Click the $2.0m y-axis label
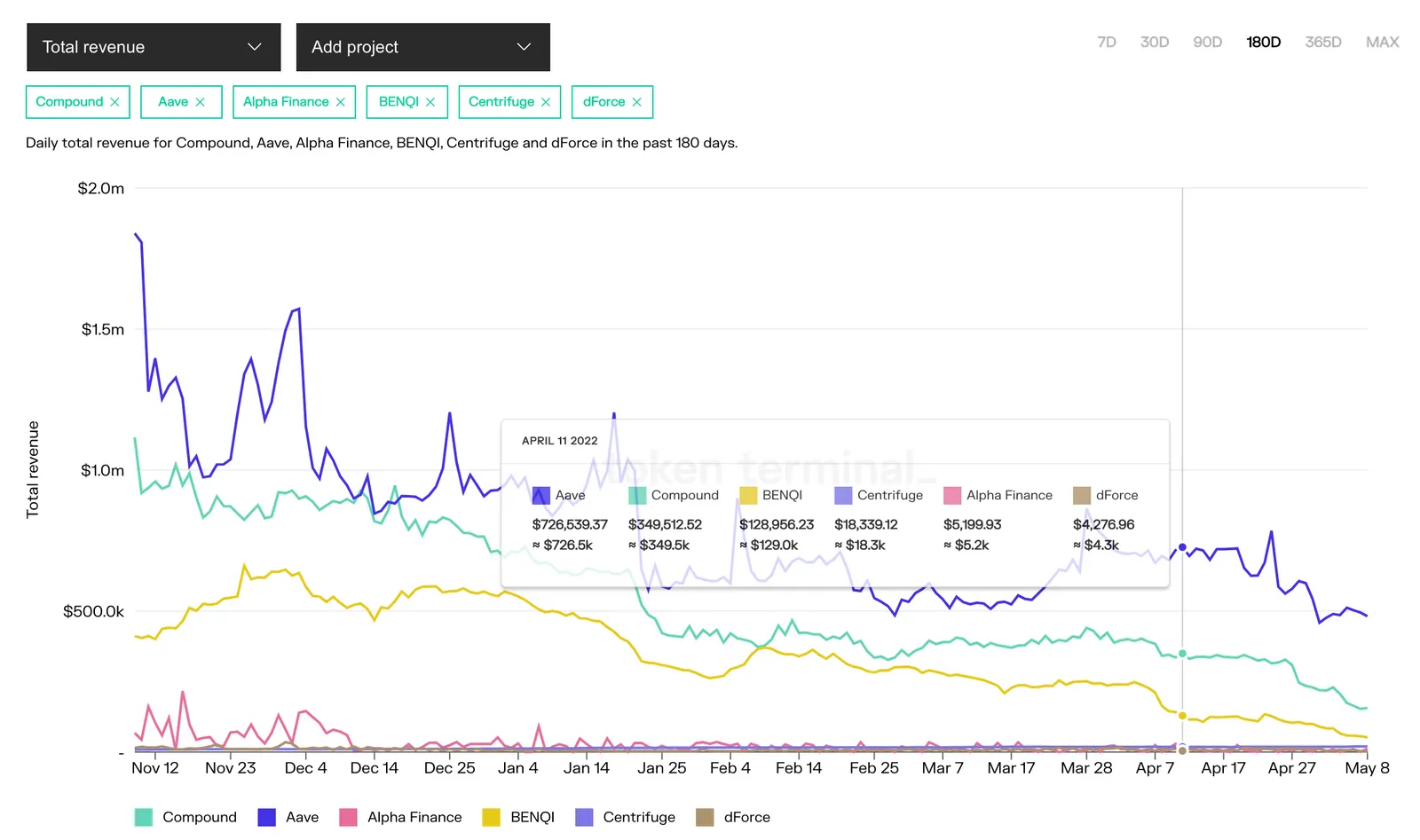This screenshot has height=840, width=1420. tap(101, 188)
